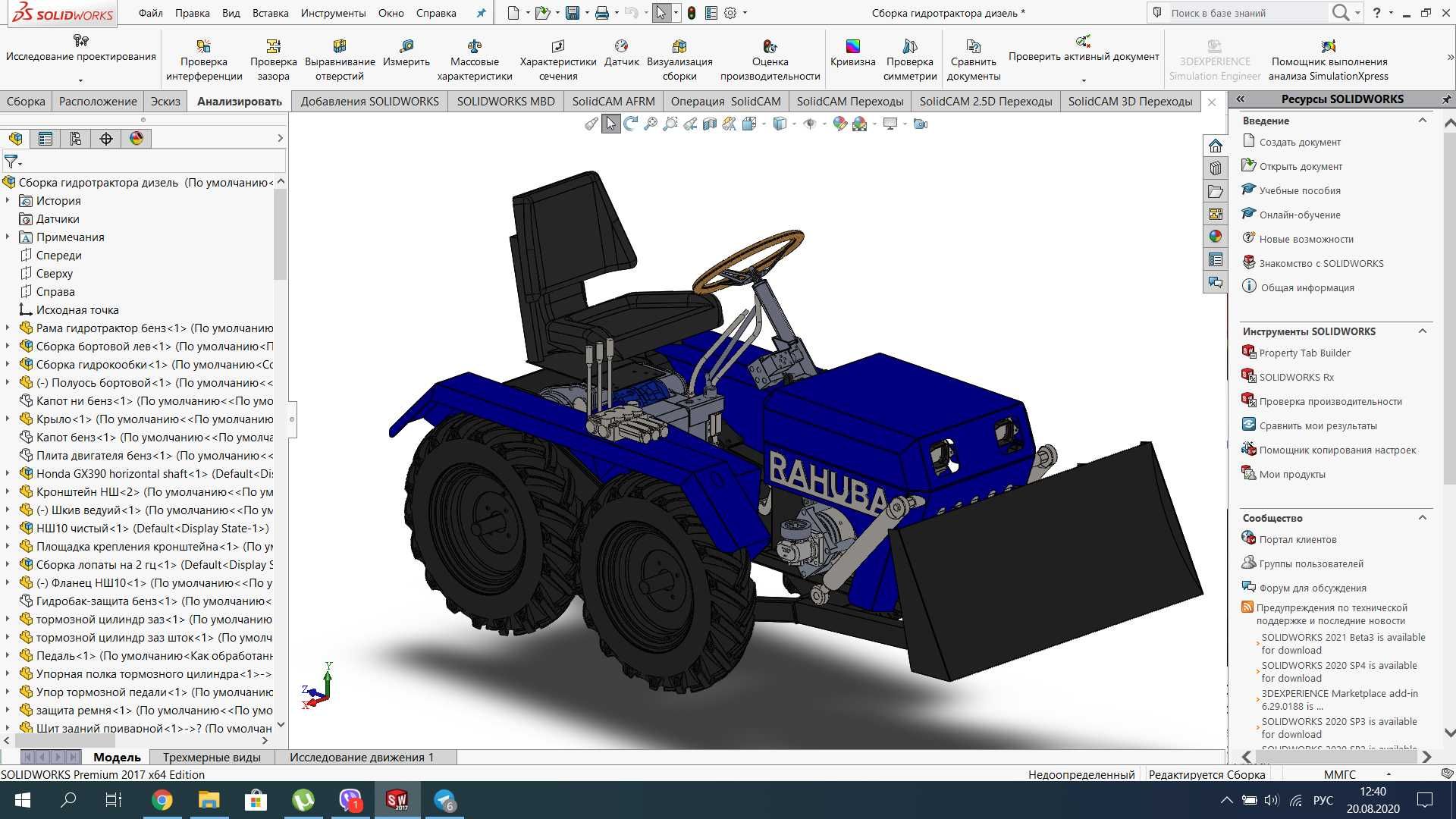The width and height of the screenshot is (1456, 819).
Task: Open the Design Library task pane icon
Action: click(x=1216, y=168)
